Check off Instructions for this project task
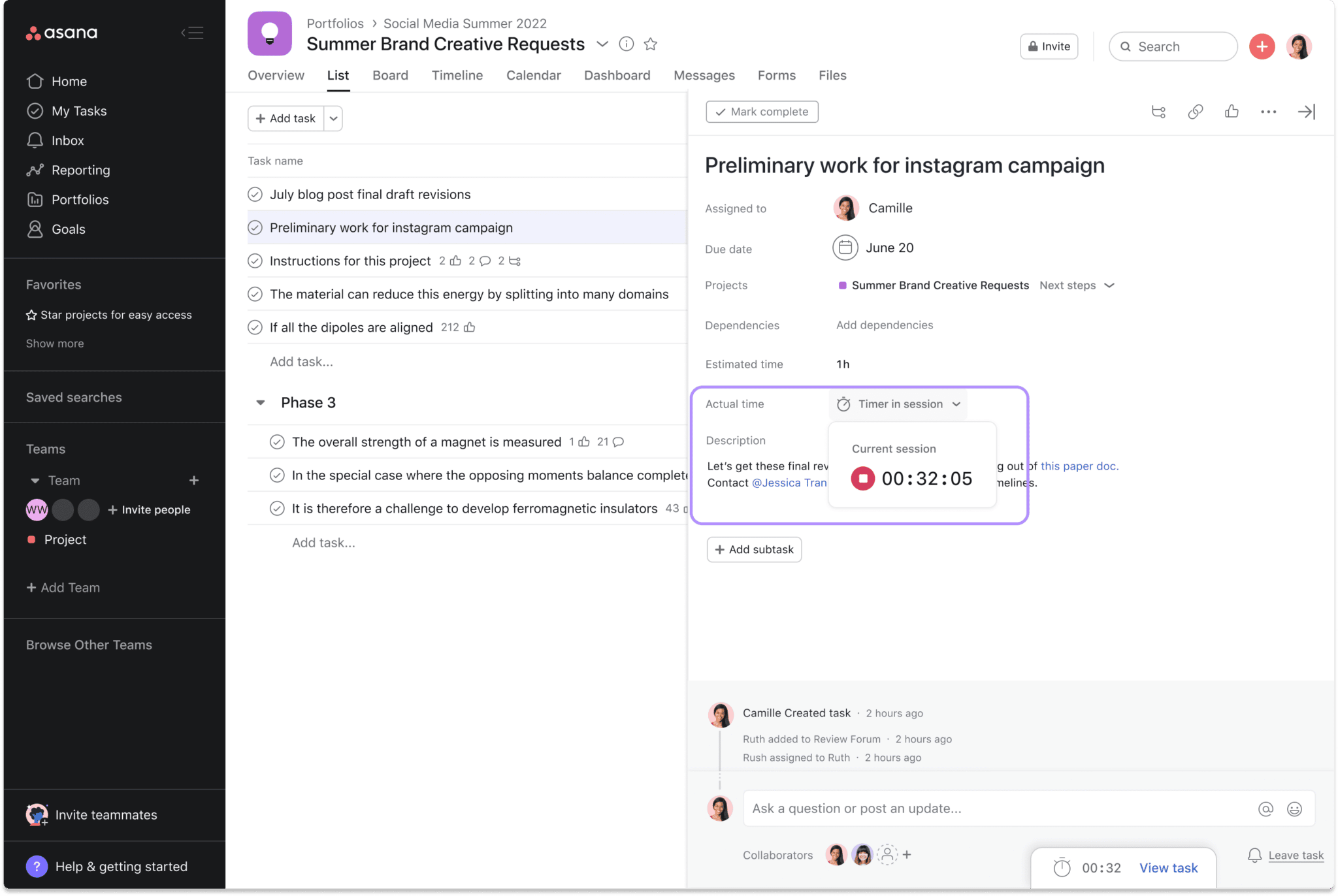 tap(255, 261)
